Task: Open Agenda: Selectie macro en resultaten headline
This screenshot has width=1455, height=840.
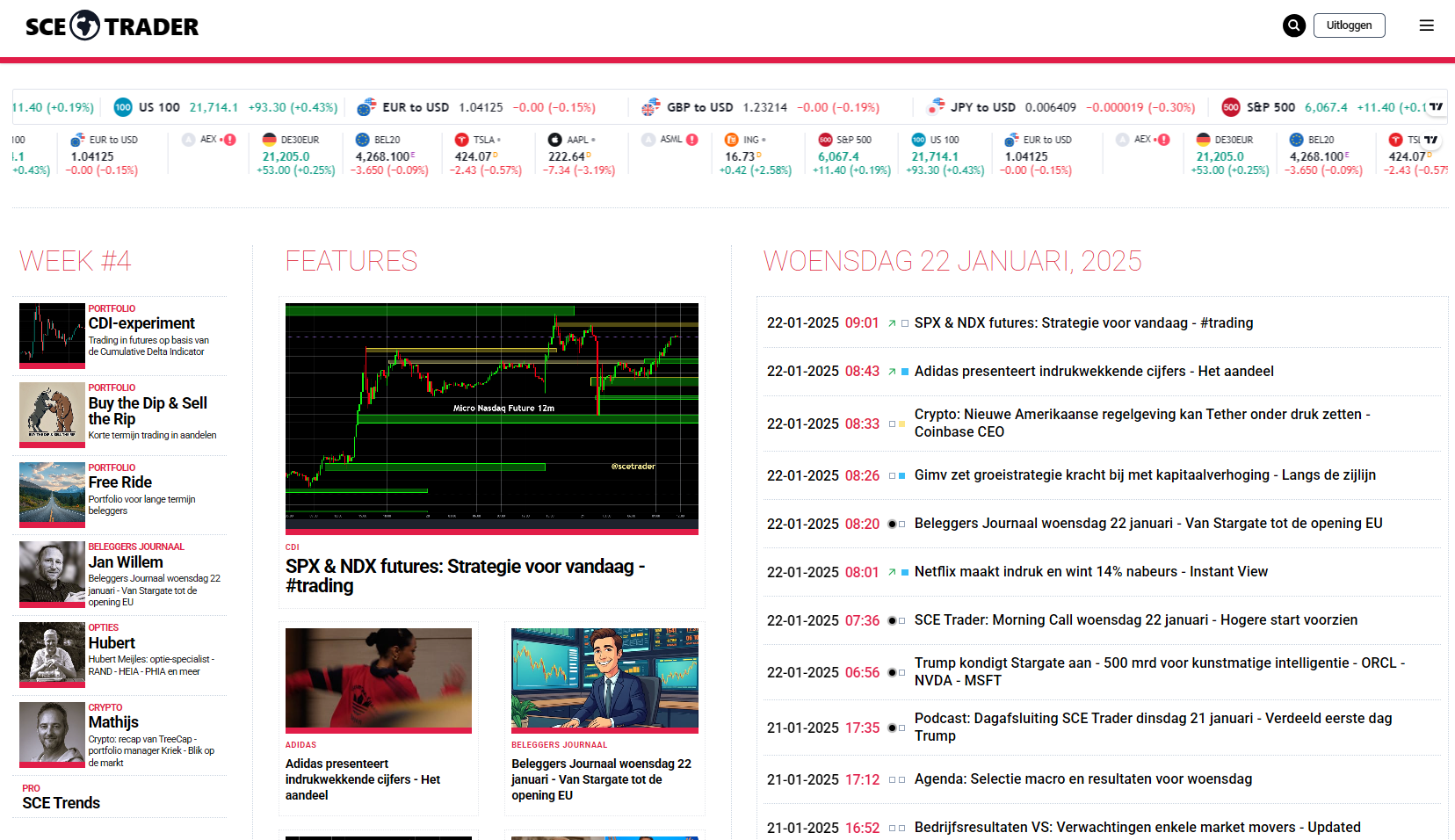Action: click(1083, 779)
